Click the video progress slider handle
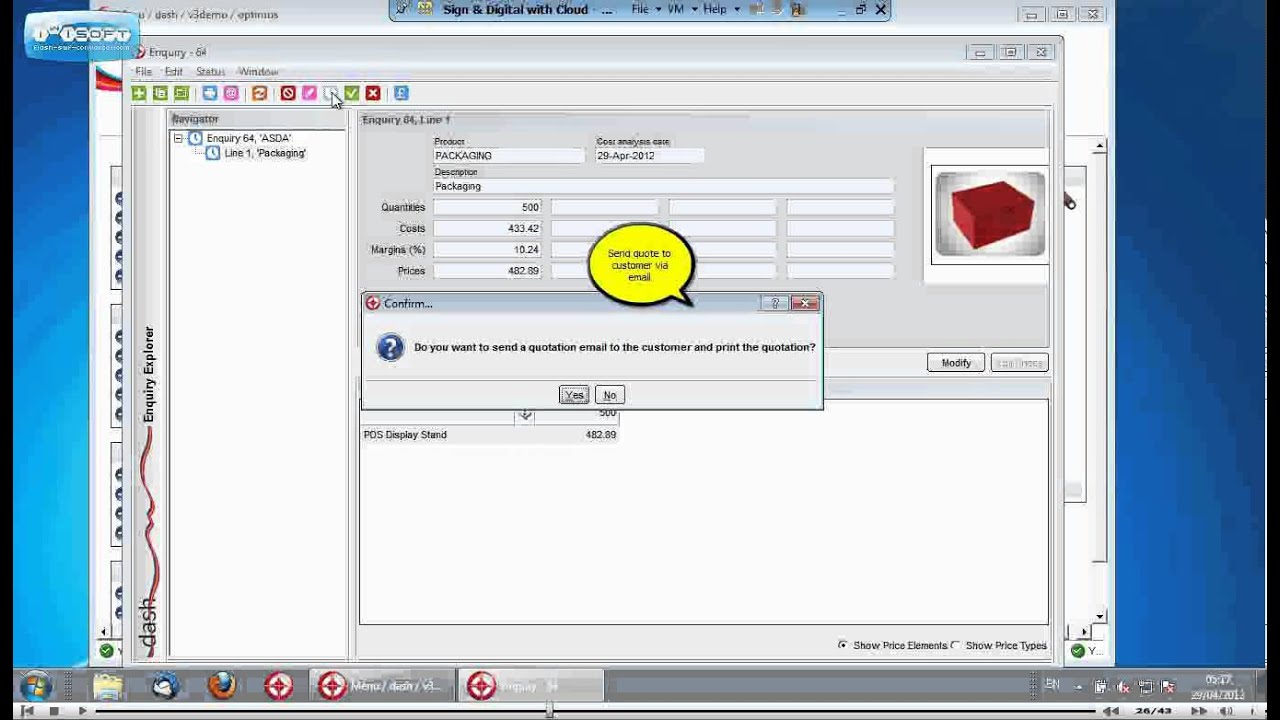The width and height of the screenshot is (1280, 720). 549,711
